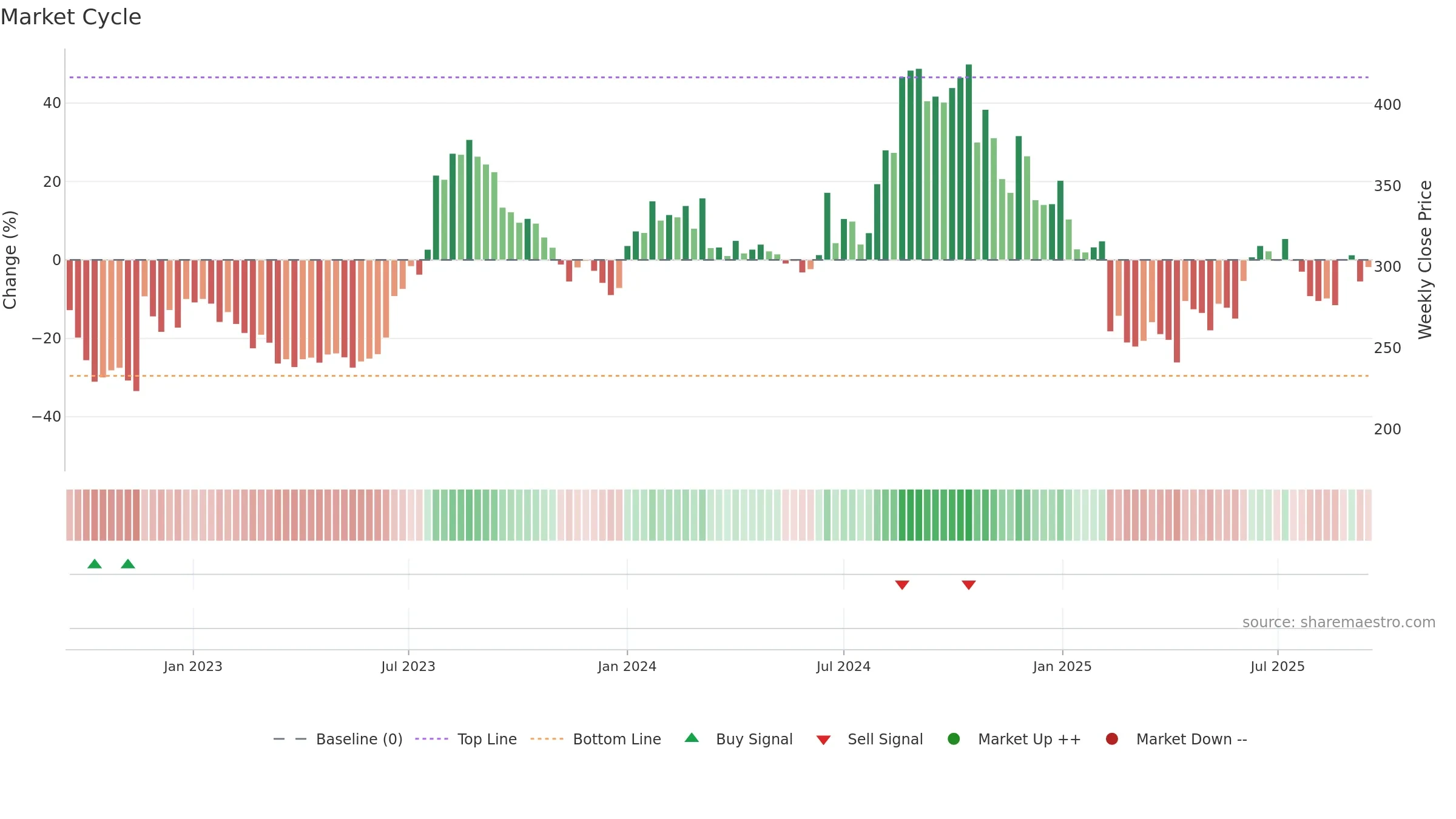The width and height of the screenshot is (1456, 819).
Task: Click the Change (%) axis title
Action: click(x=10, y=260)
